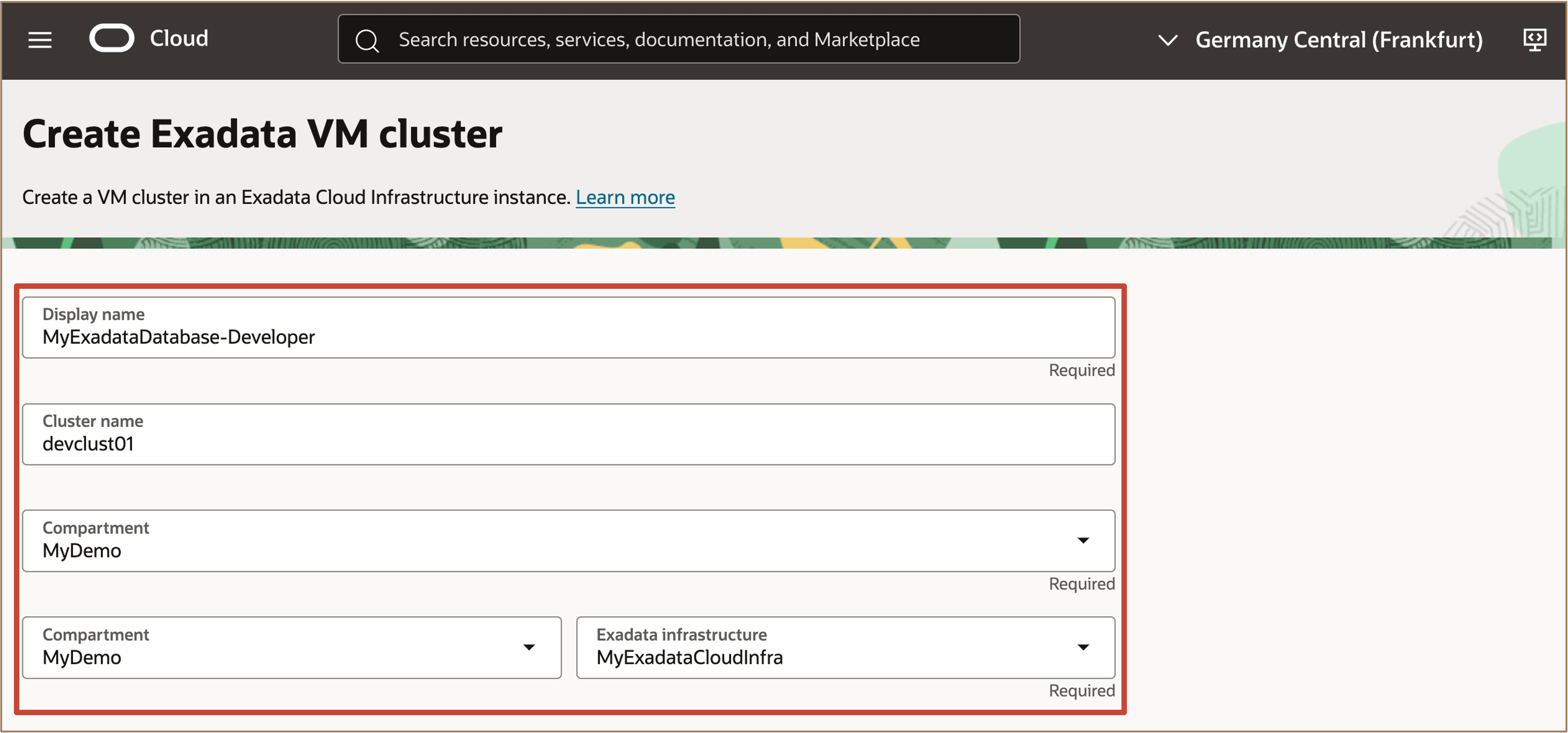
Task: Click MyDemo in wide Compartment field
Action: (82, 551)
